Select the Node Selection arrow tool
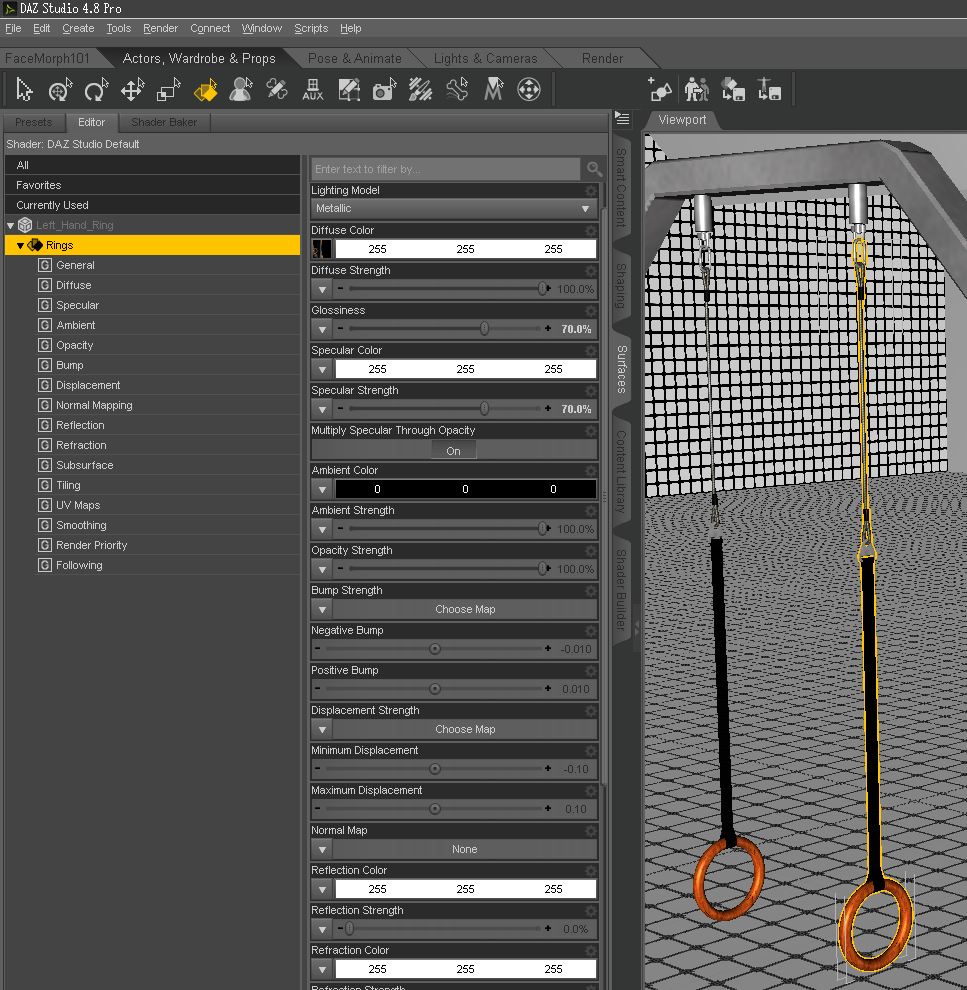This screenshot has height=990, width=967. [x=24, y=90]
